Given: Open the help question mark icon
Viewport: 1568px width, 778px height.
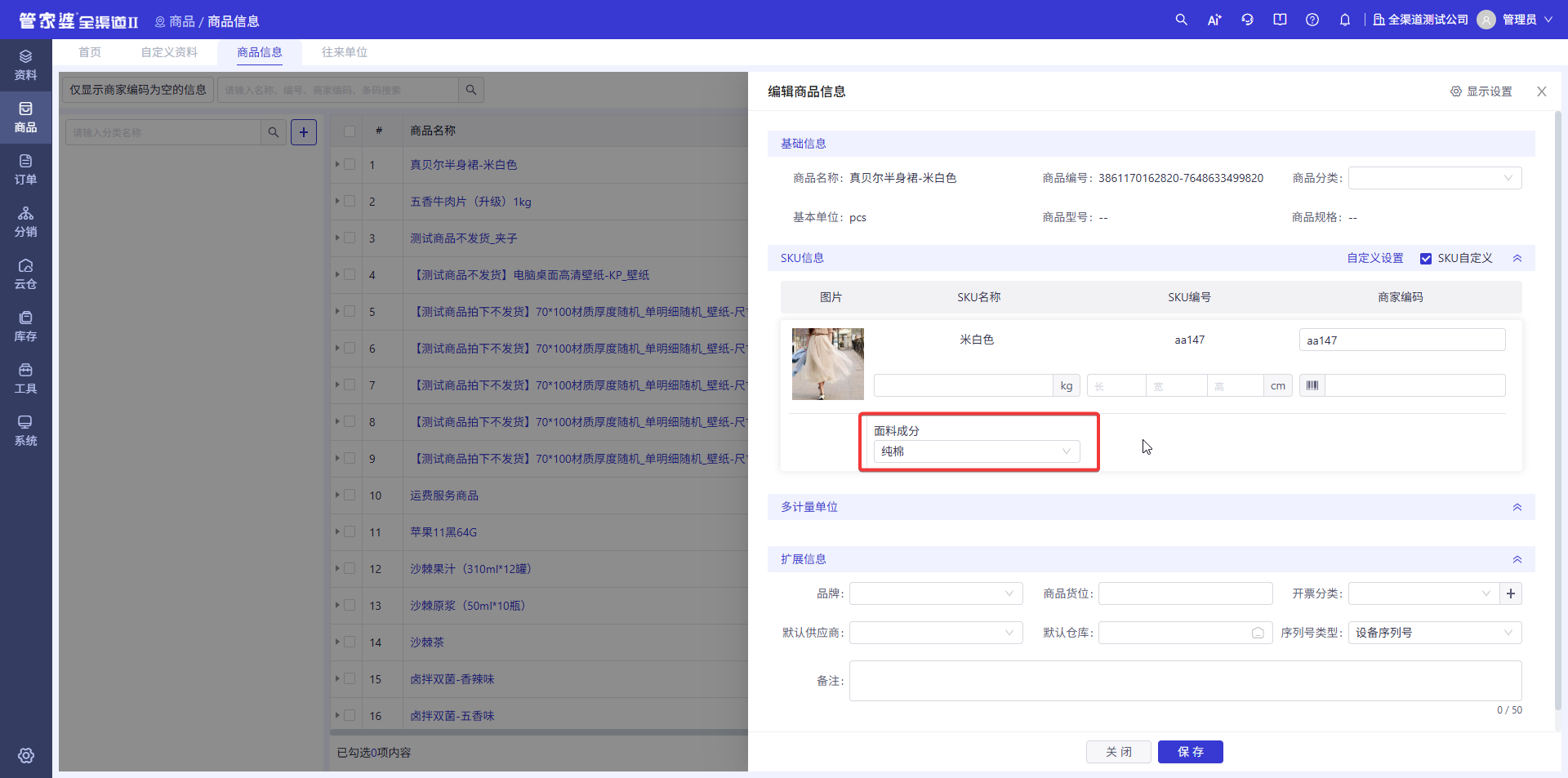Looking at the screenshot, I should click(1312, 20).
